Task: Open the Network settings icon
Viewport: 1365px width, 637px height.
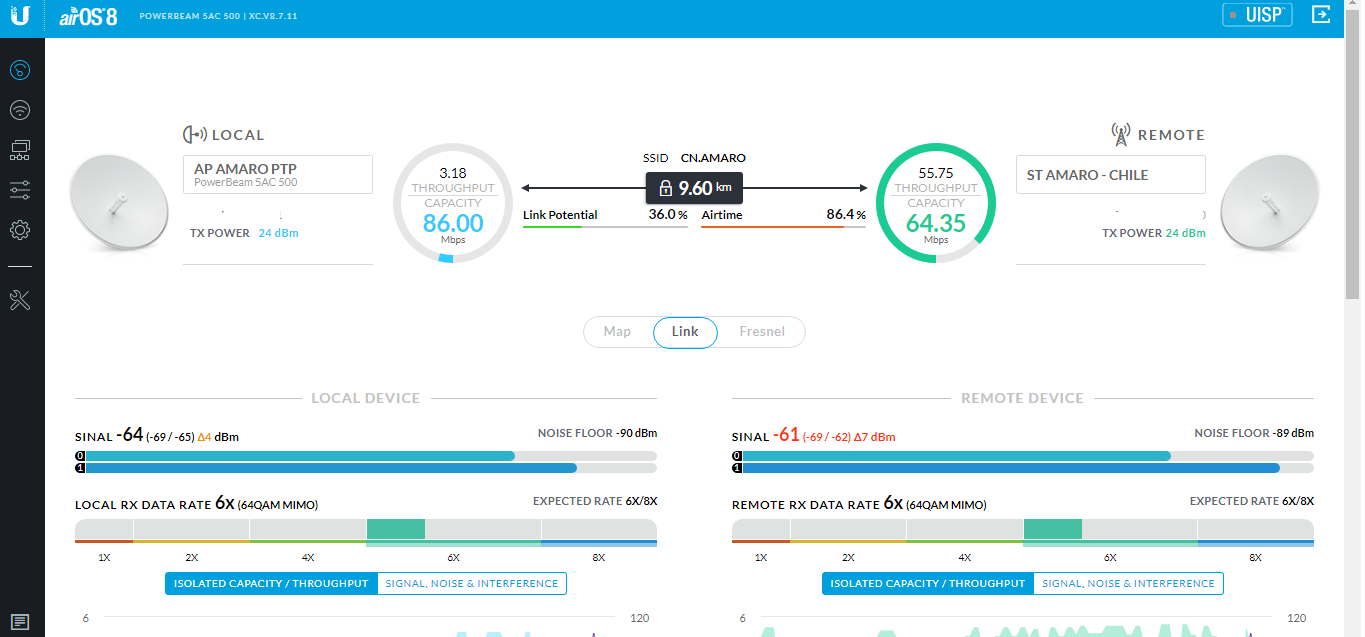Action: pos(20,150)
